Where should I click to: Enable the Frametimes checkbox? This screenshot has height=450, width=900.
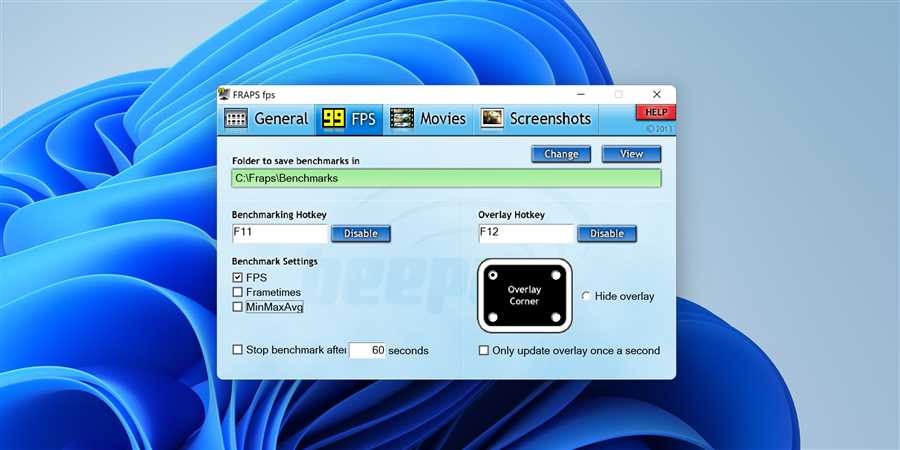point(238,292)
